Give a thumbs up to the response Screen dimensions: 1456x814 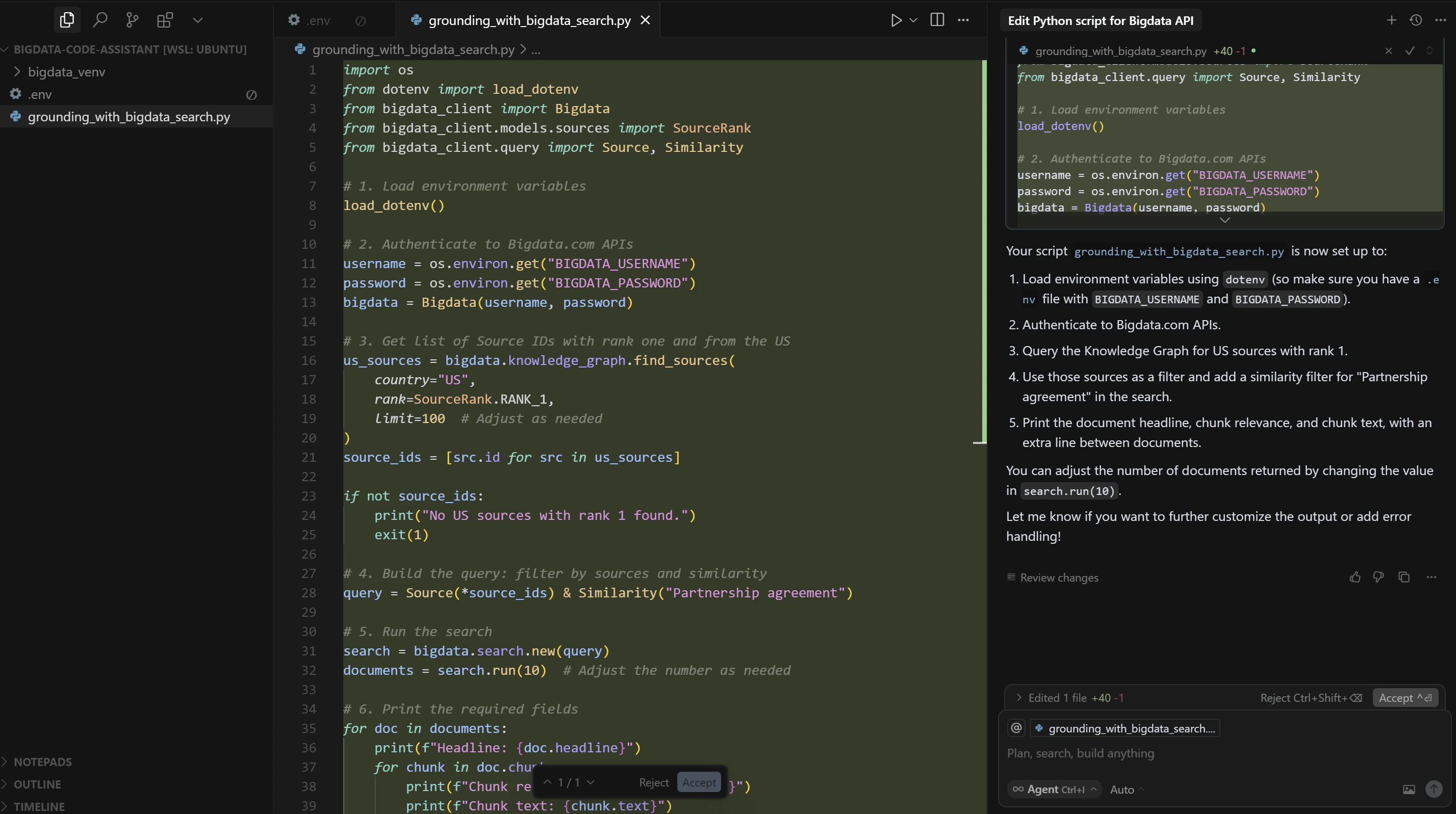1355,577
